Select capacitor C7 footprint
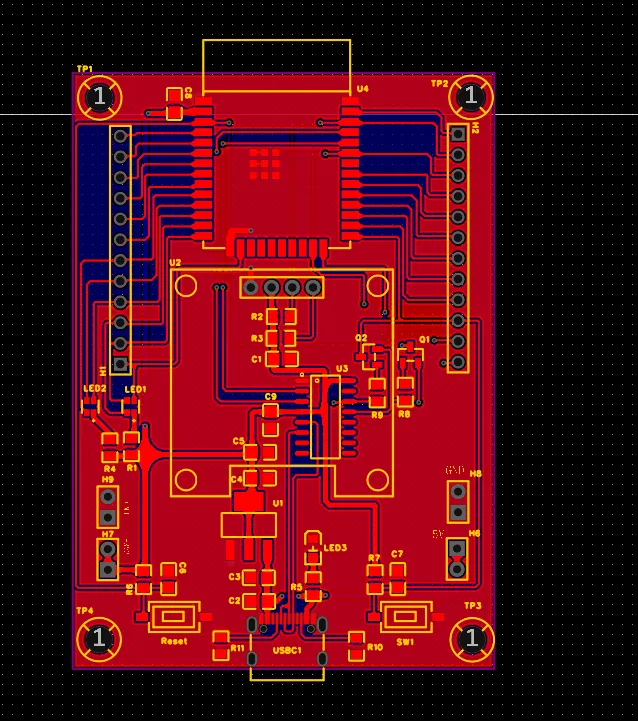Image resolution: width=638 pixels, height=721 pixels. (x=397, y=579)
